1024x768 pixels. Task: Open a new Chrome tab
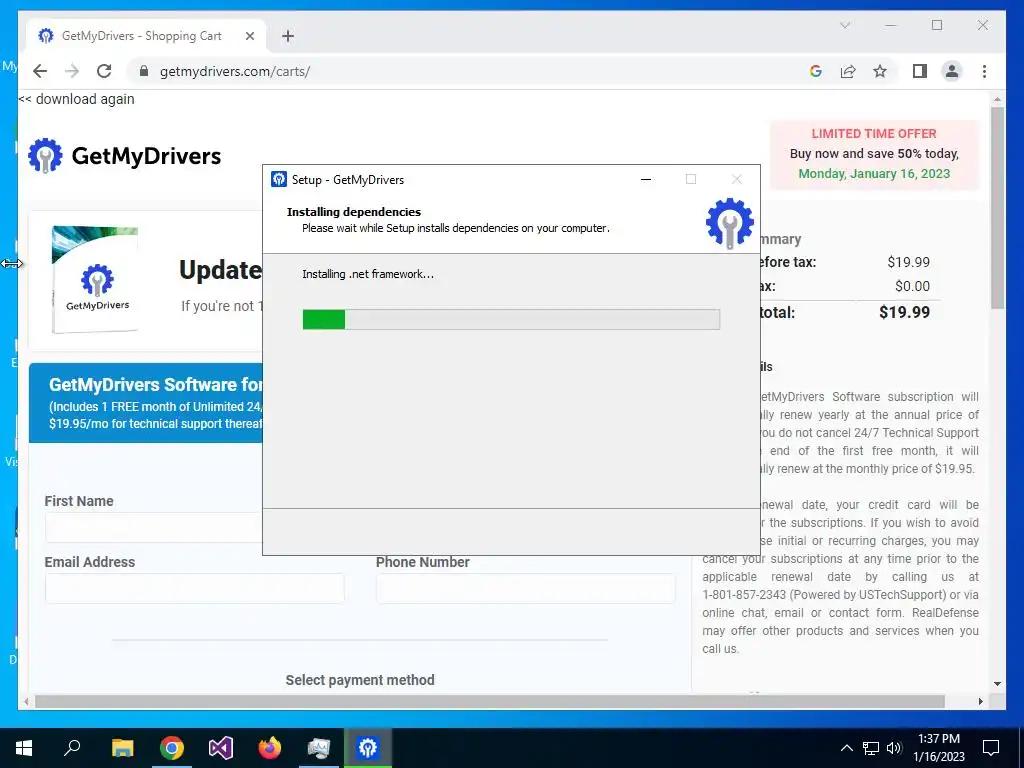point(288,36)
